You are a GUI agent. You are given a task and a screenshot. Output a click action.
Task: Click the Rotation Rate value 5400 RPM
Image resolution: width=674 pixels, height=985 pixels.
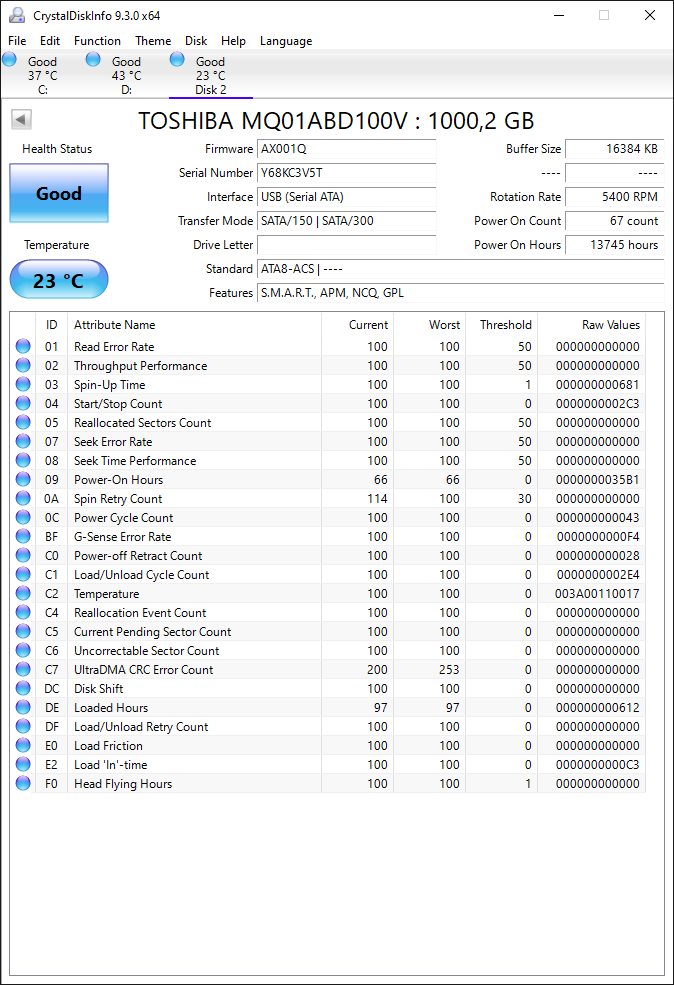tap(614, 197)
